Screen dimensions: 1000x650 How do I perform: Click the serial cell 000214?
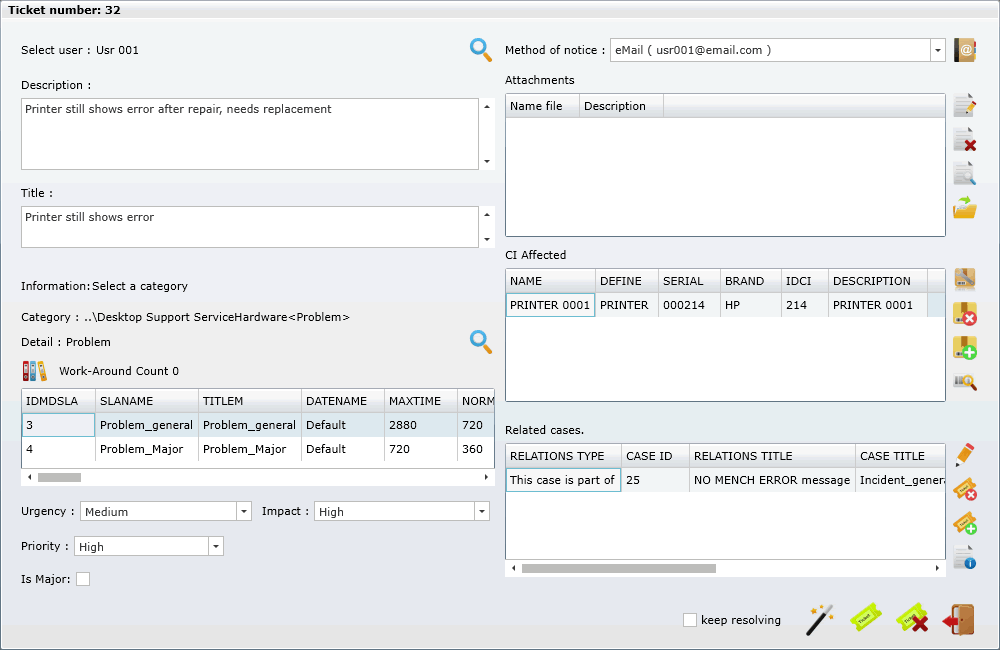689,305
